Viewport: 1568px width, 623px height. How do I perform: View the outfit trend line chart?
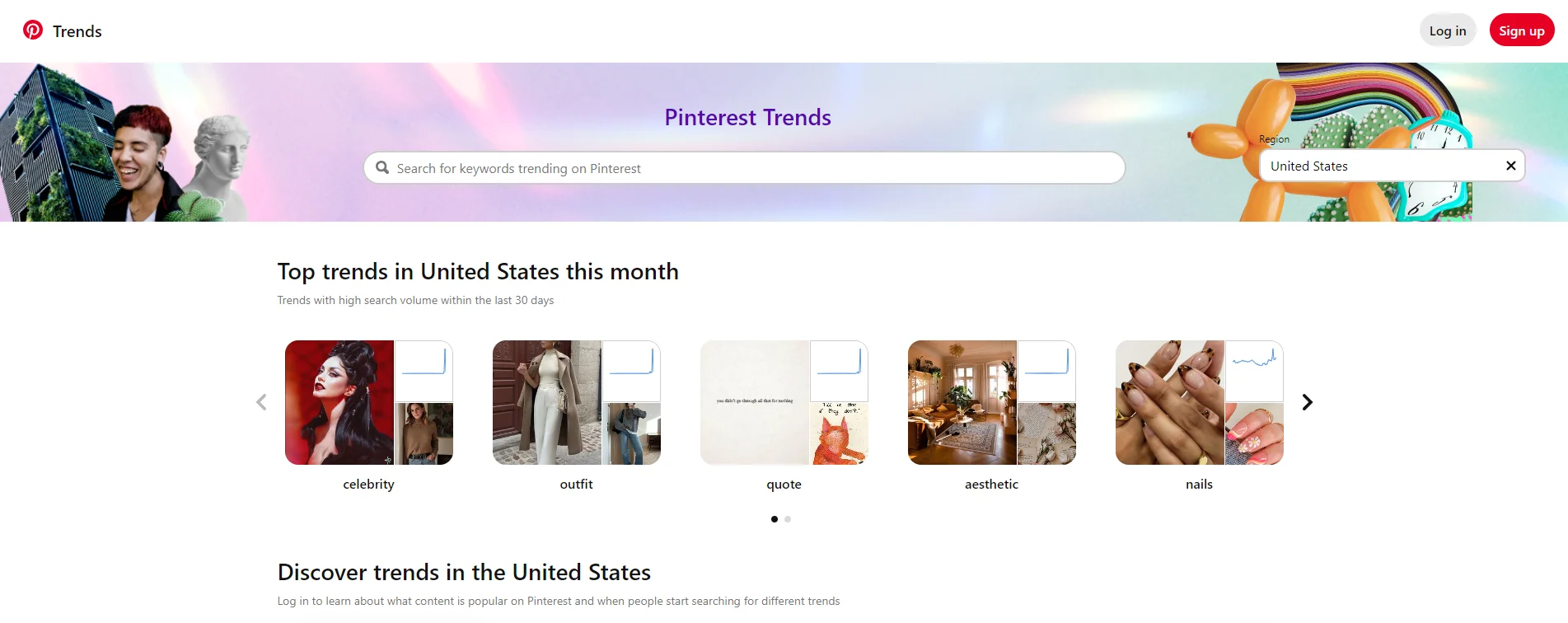(632, 371)
